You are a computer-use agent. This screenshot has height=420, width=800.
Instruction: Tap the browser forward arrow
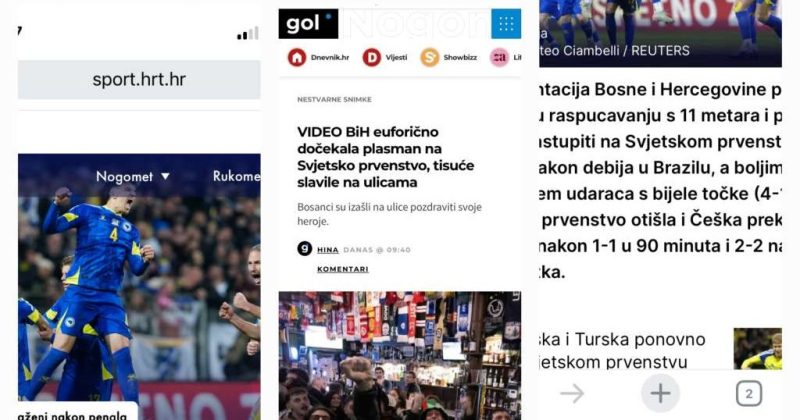[572, 393]
